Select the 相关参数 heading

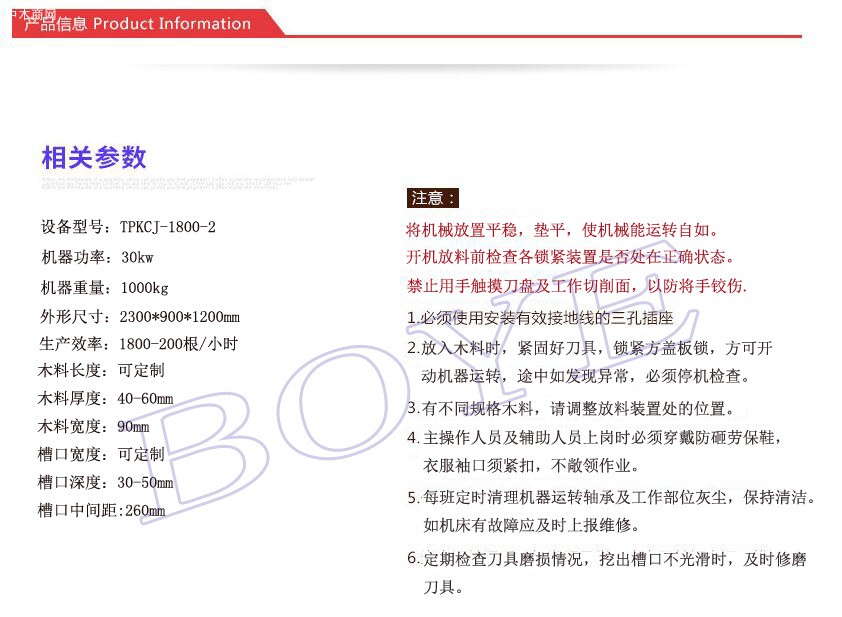click(94, 157)
